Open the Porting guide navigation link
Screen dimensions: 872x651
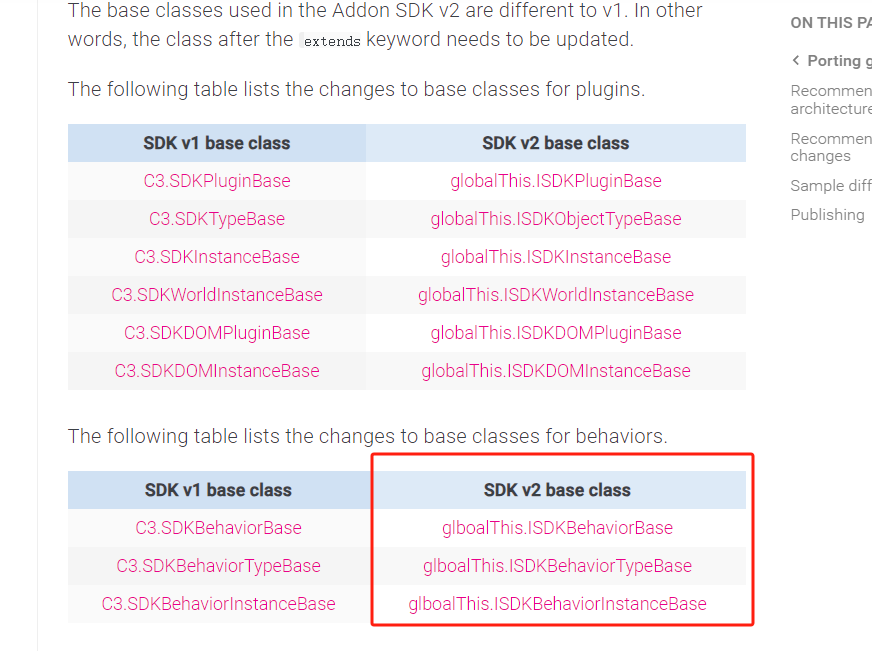click(839, 61)
